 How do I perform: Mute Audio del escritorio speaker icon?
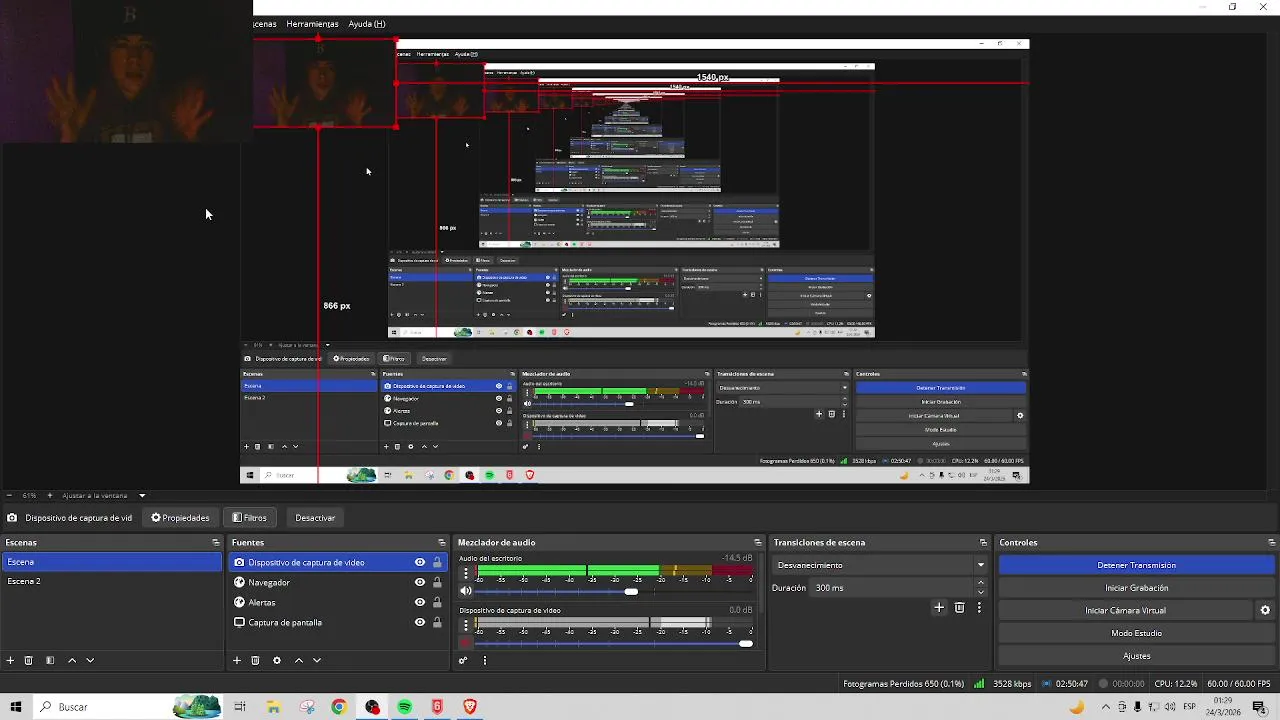[466, 591]
